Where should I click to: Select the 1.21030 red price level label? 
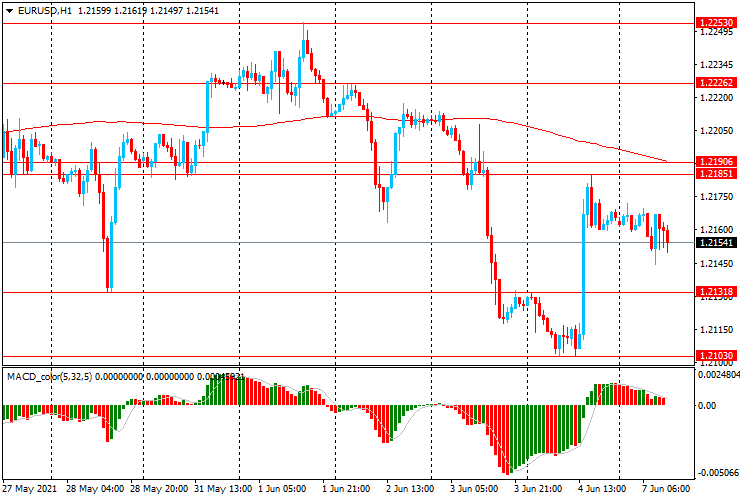[716, 356]
